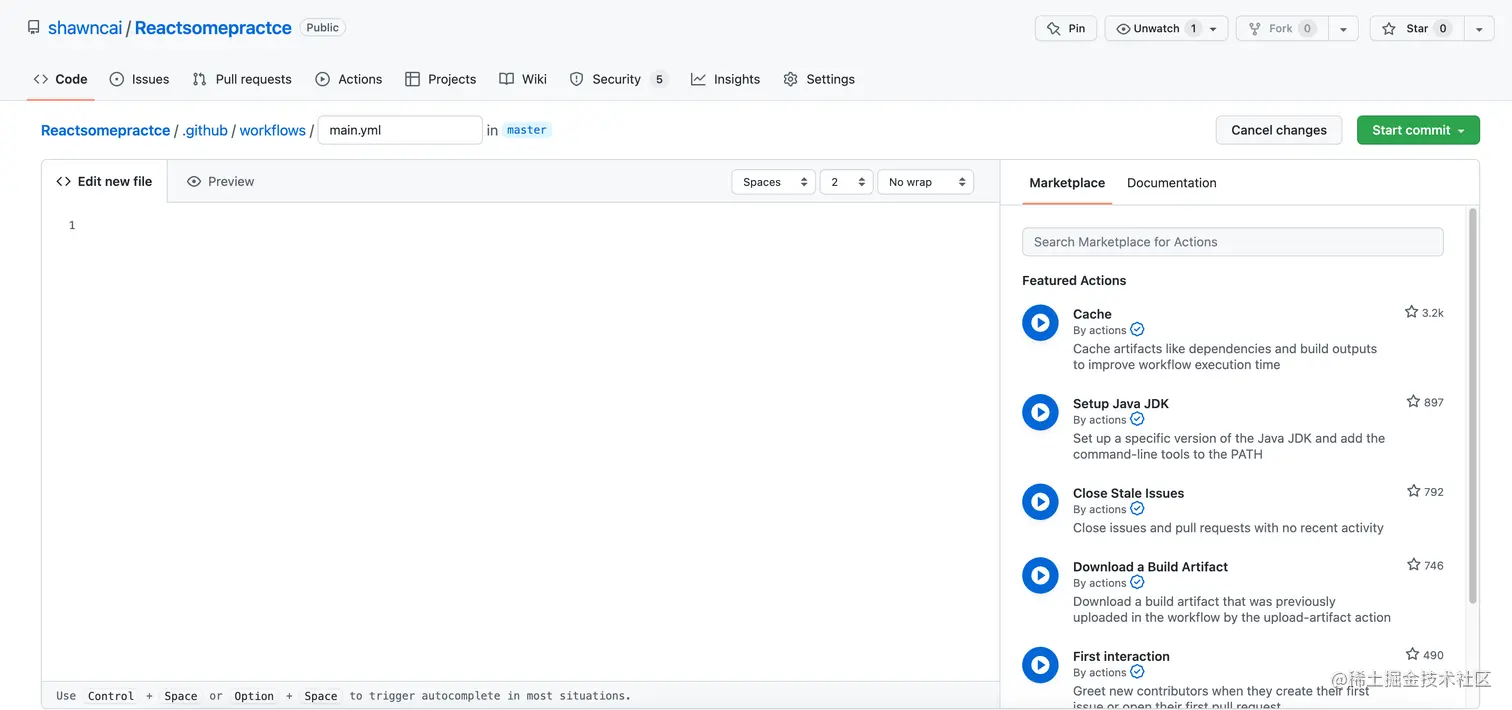Select the Marketplace sidebar tab

pos(1067,183)
